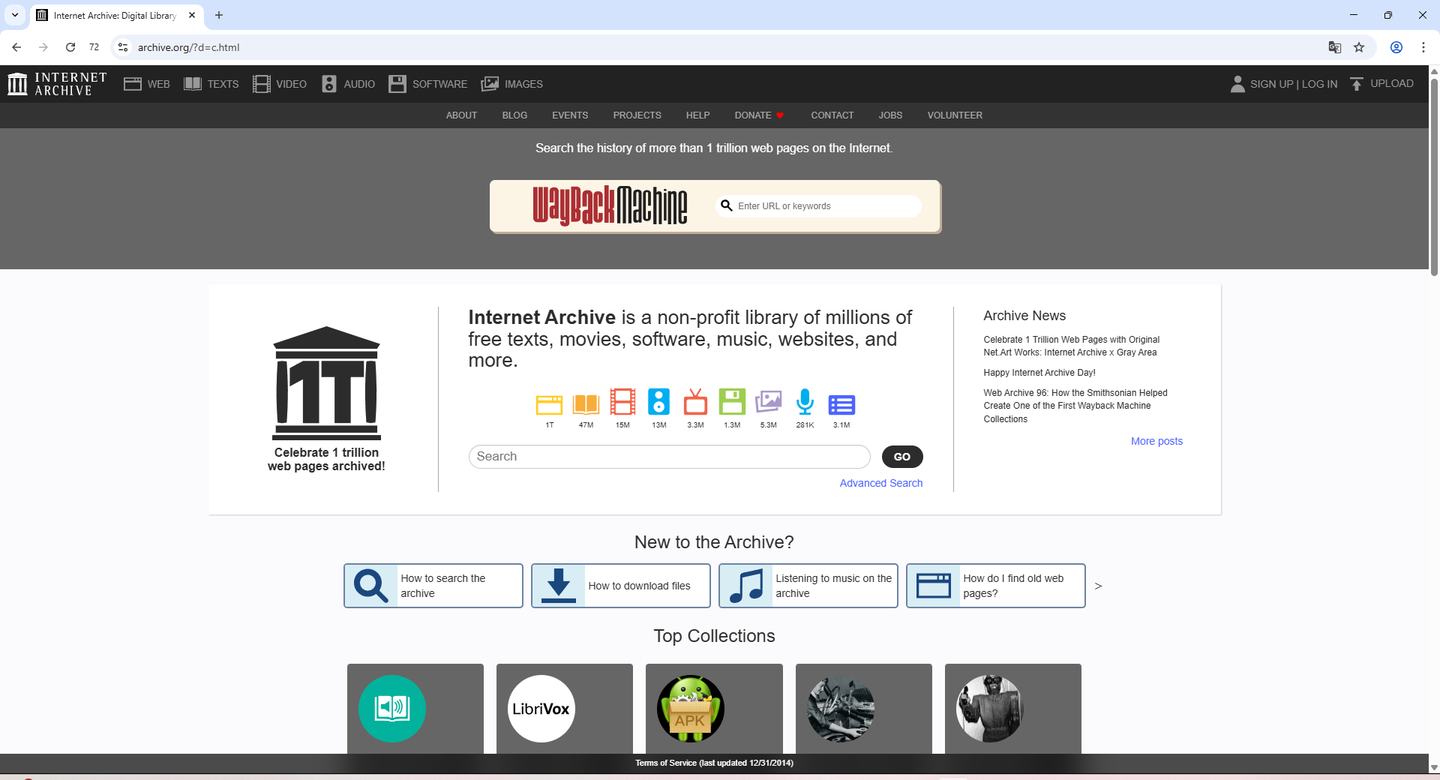Open the APK Android collection thumbnail
This screenshot has width=1440, height=780.
(690, 709)
